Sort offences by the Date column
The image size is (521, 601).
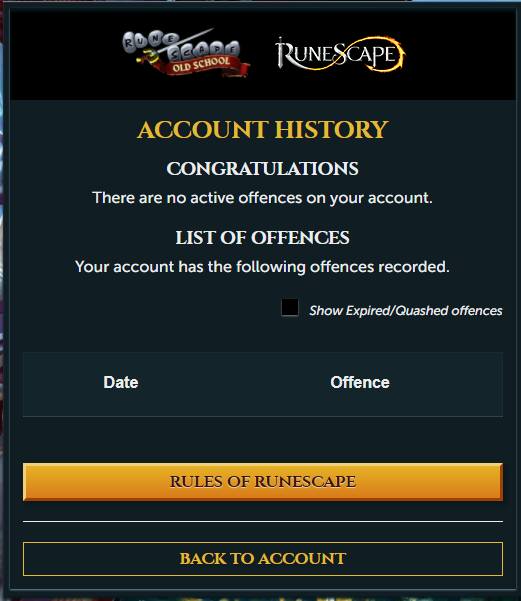(121, 382)
